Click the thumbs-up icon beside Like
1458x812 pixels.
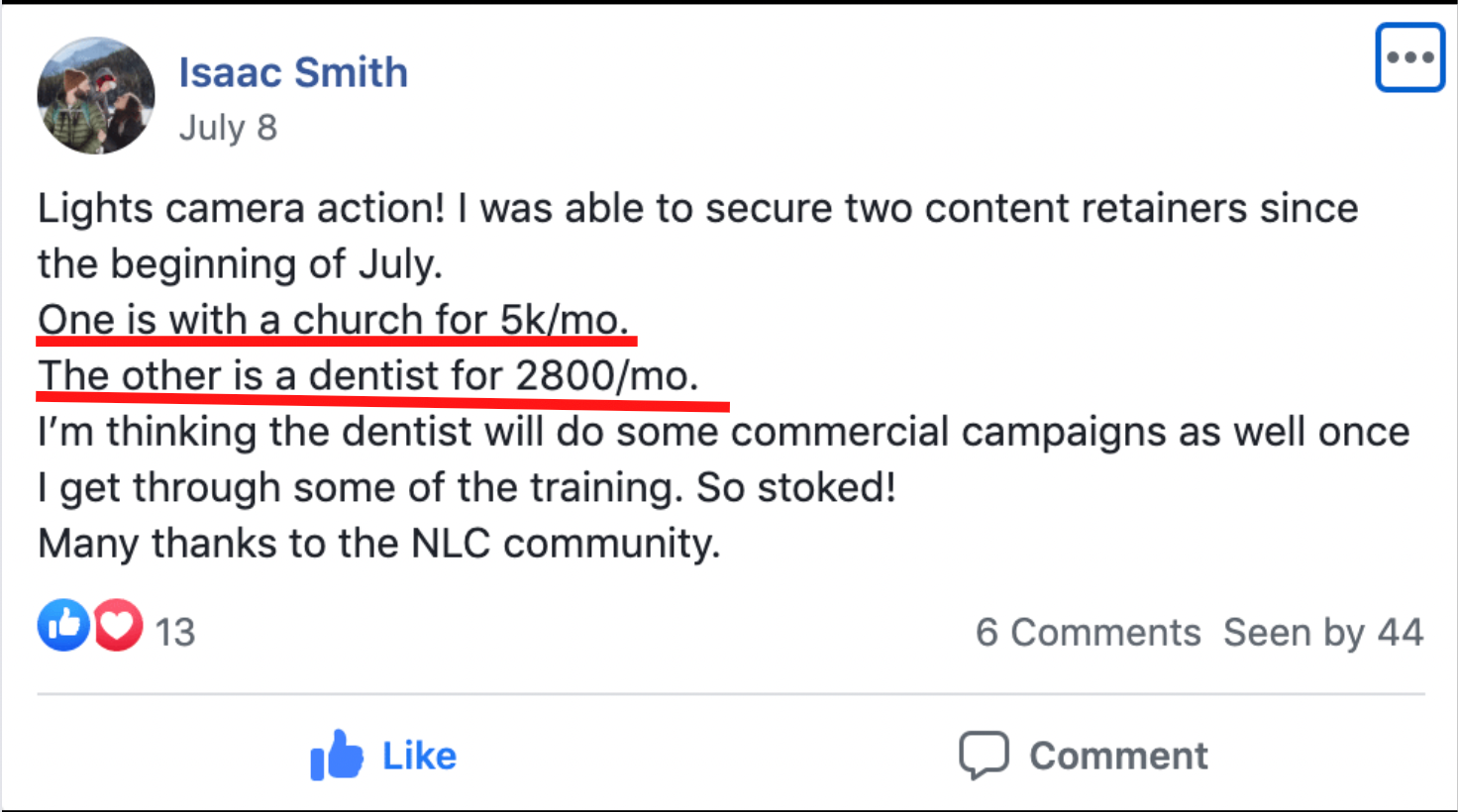337,756
